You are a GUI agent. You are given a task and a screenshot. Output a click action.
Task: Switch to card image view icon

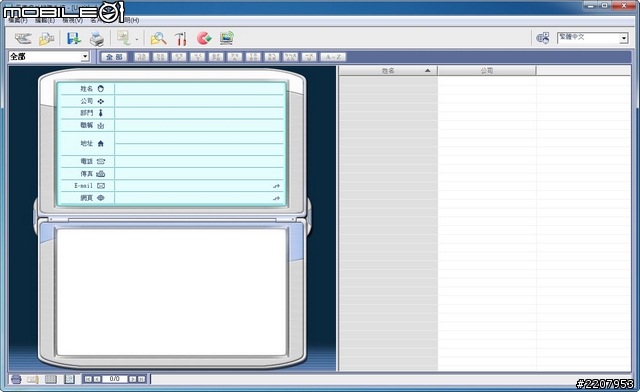pos(33,379)
